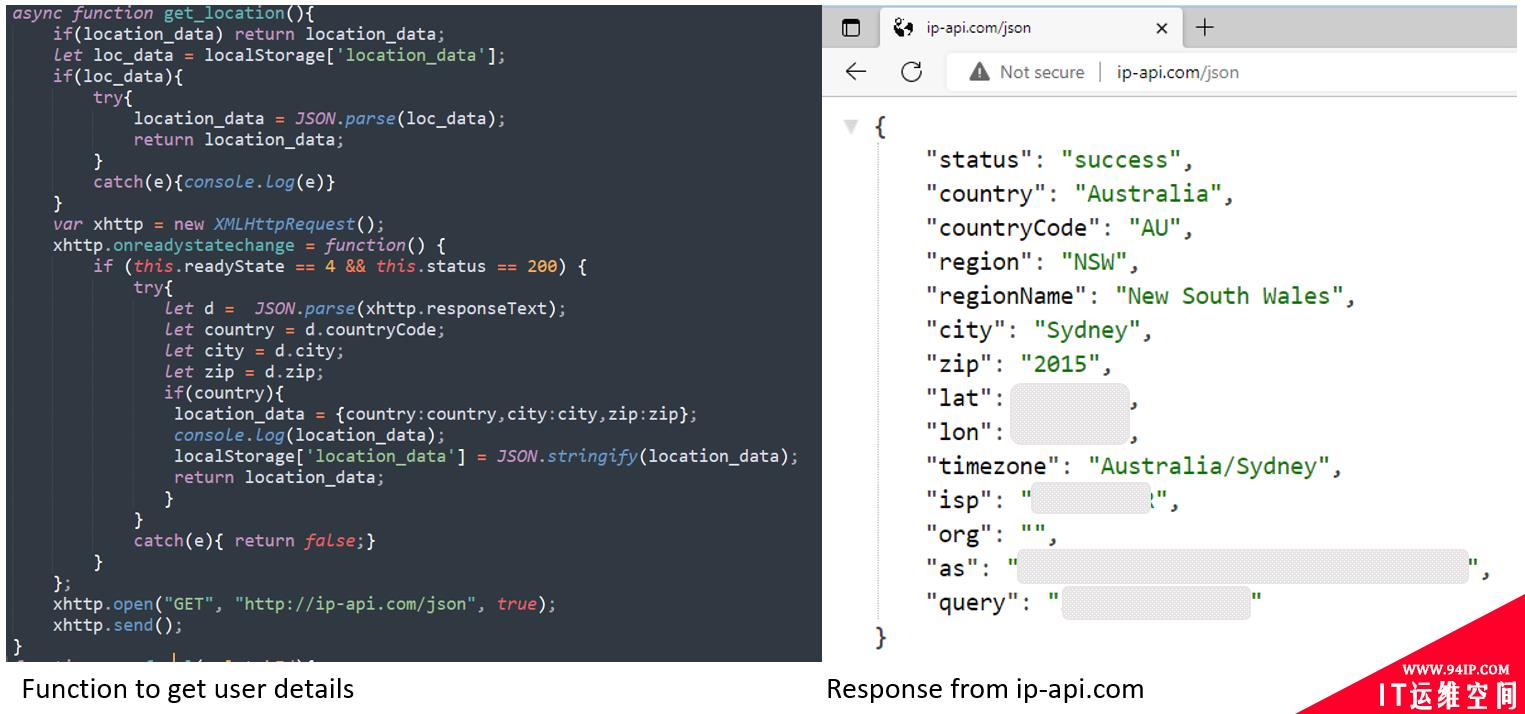Image resolution: width=1525 pixels, height=714 pixels.
Task: Select the "AU" value
Action: click(x=1155, y=228)
